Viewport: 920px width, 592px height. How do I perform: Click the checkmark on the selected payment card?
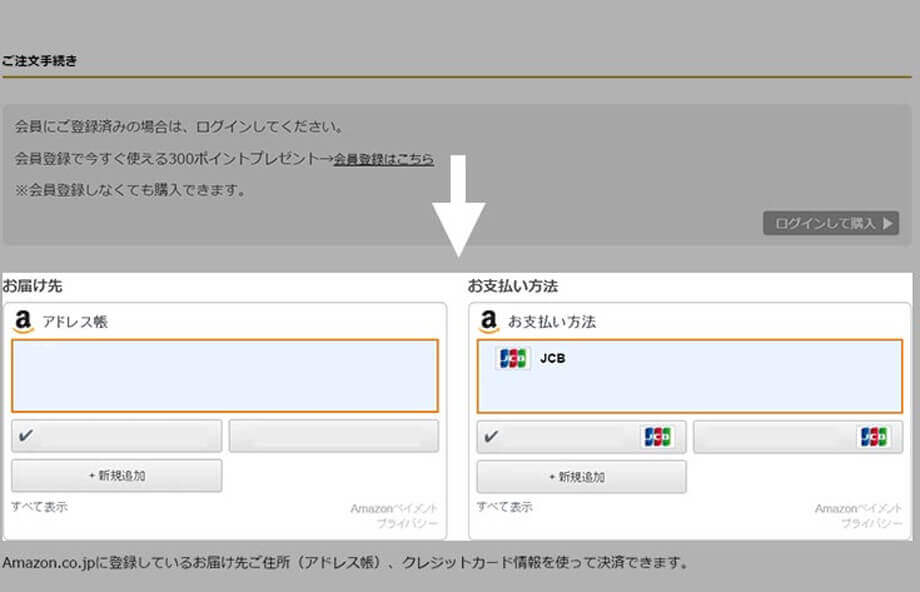[x=491, y=437]
